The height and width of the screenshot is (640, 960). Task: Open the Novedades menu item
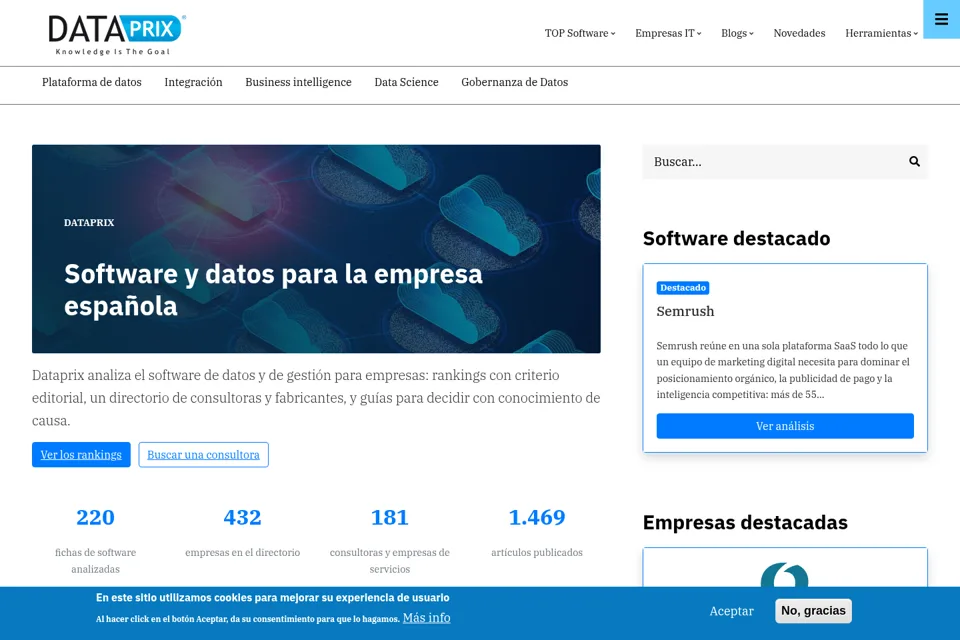tap(799, 33)
